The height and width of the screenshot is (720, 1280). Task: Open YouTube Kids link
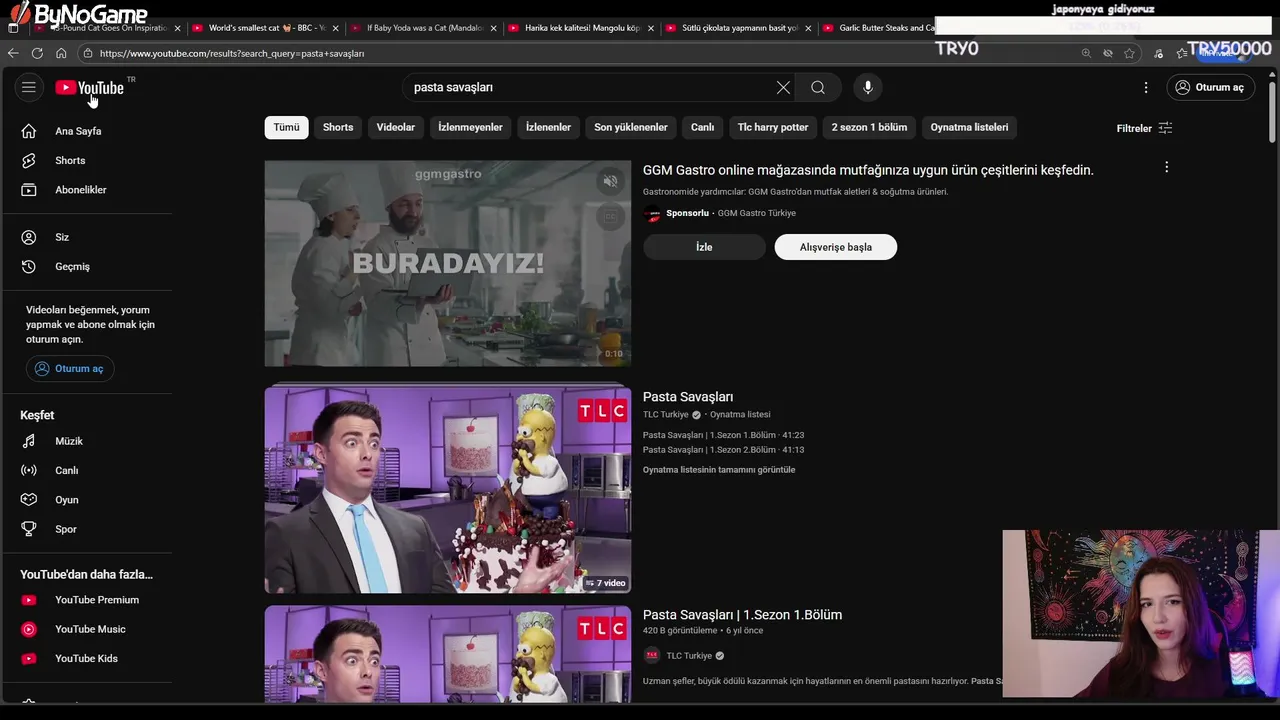coord(87,658)
